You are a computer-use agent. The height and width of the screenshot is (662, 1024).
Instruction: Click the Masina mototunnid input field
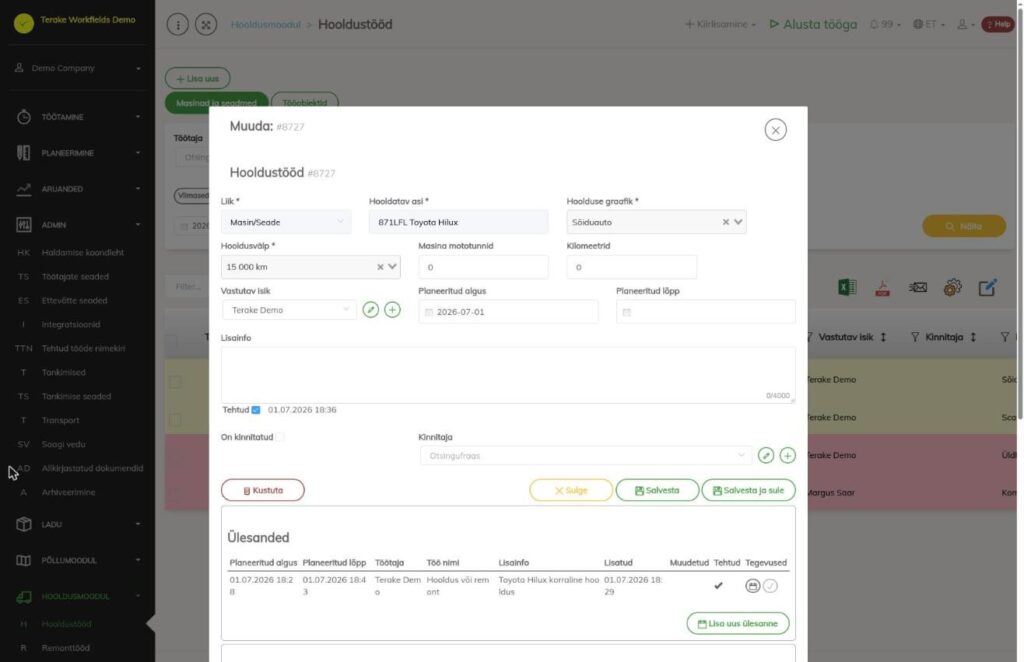tap(483, 267)
